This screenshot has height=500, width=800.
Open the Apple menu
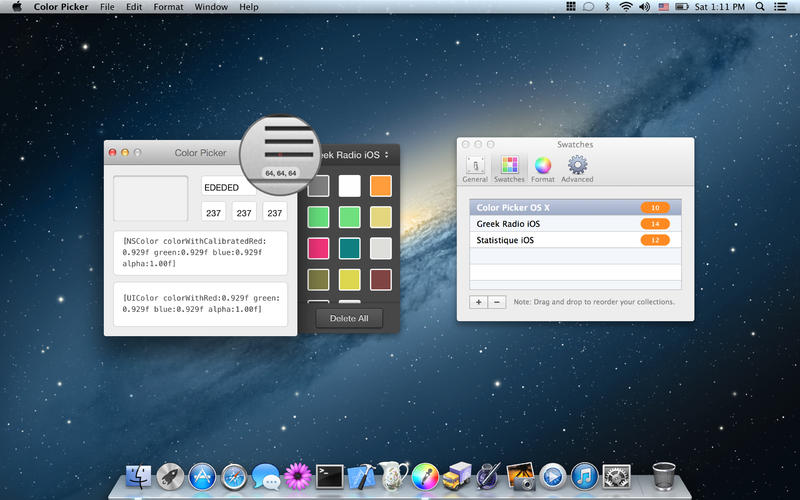(x=17, y=7)
